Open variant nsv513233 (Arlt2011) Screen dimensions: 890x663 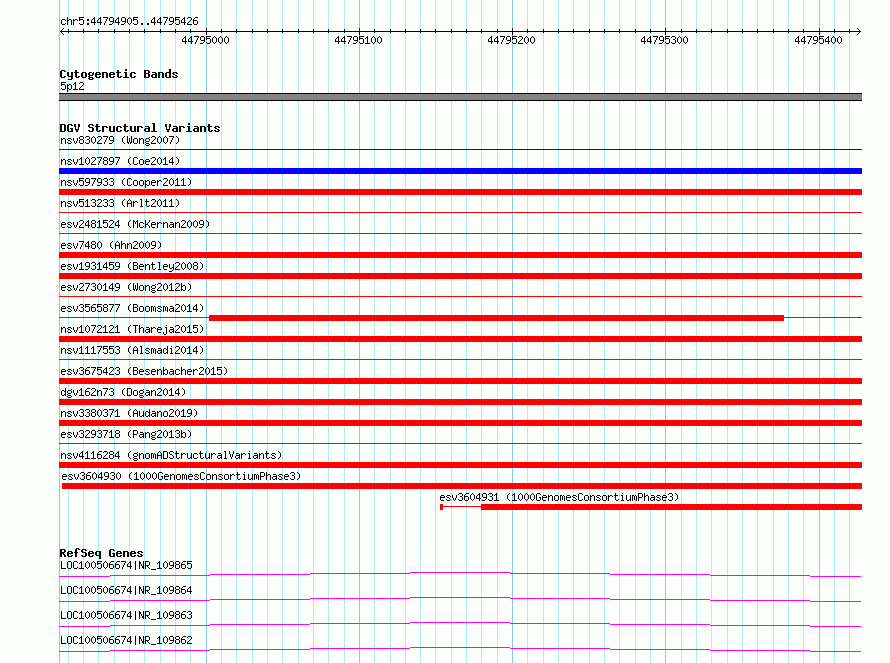(x=120, y=203)
